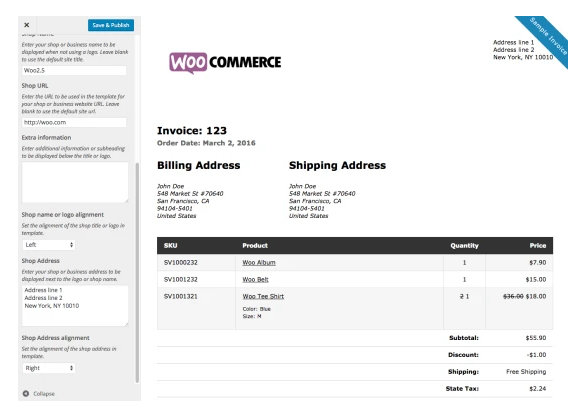Viewport: 577px width, 407px height.
Task: Click the Sample Invoice corner ribbon
Action: 547,39
